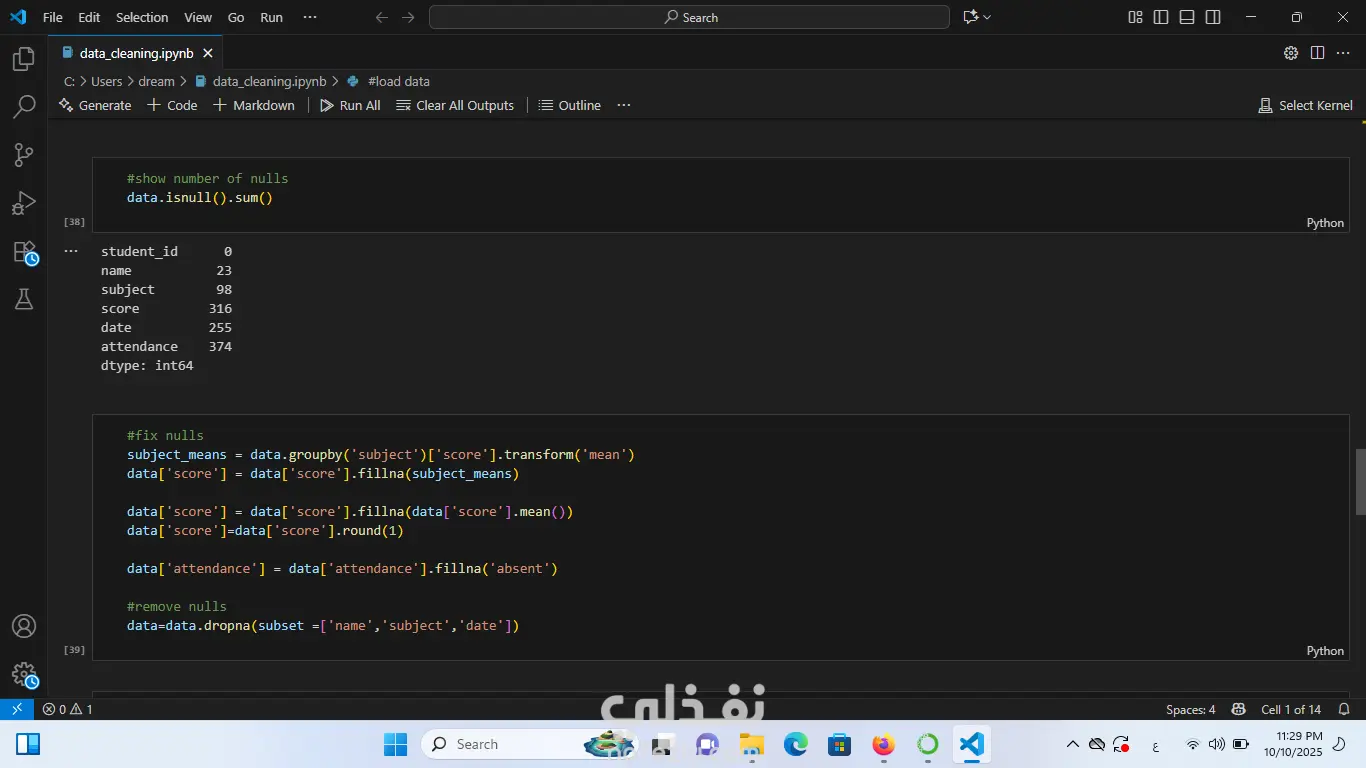Toggle the primary side bar

(x=1161, y=17)
